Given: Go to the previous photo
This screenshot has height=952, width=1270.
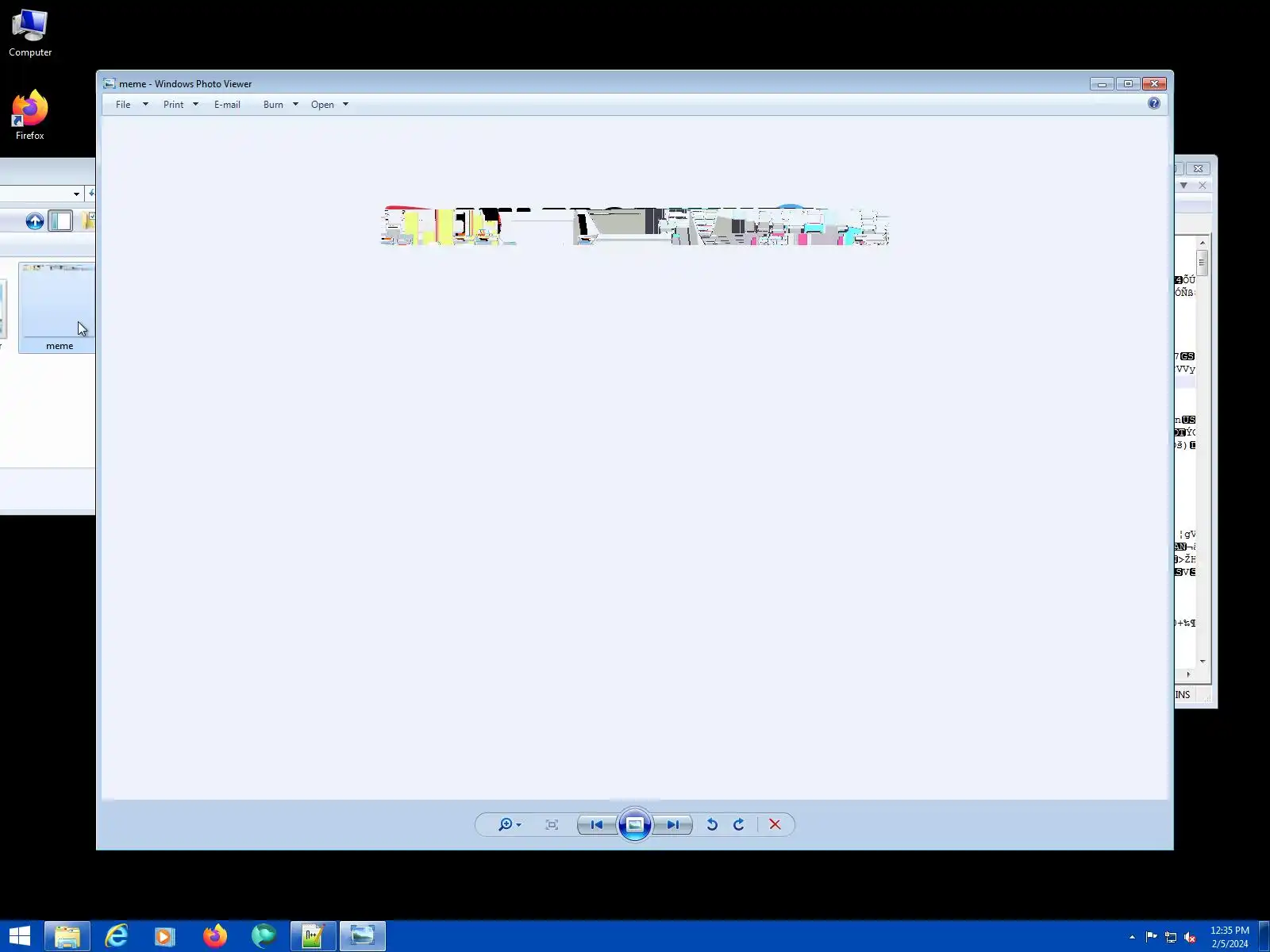Looking at the screenshot, I should [597, 824].
